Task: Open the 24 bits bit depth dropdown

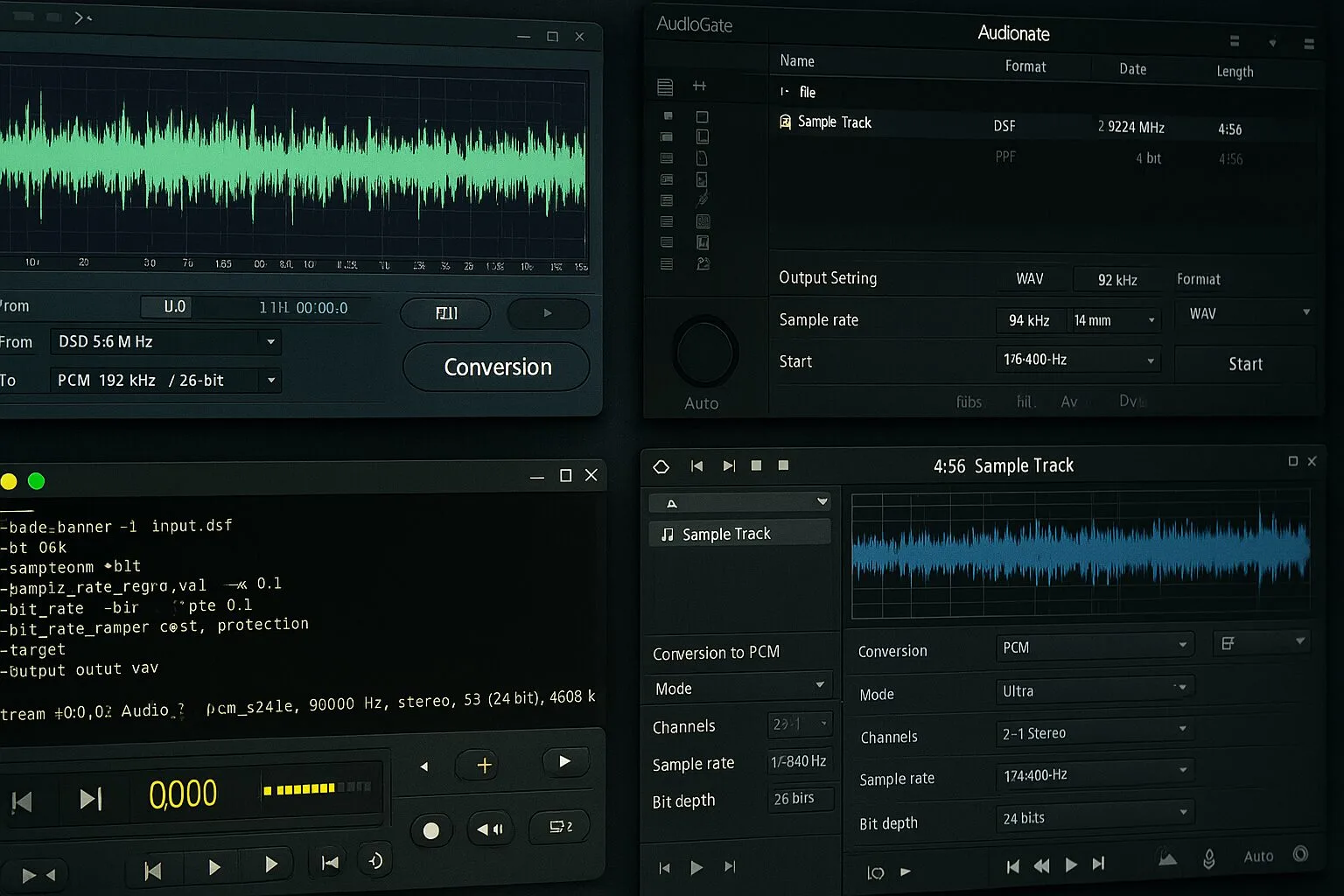Action: [x=1094, y=817]
